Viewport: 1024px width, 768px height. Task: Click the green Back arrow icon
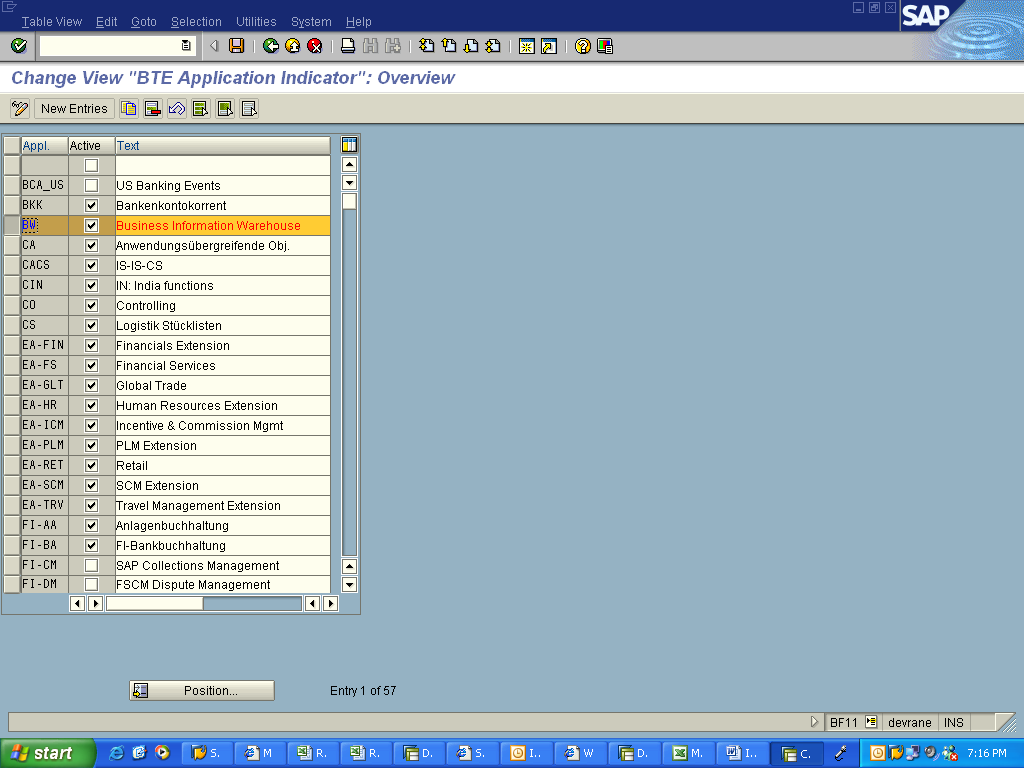coord(270,46)
